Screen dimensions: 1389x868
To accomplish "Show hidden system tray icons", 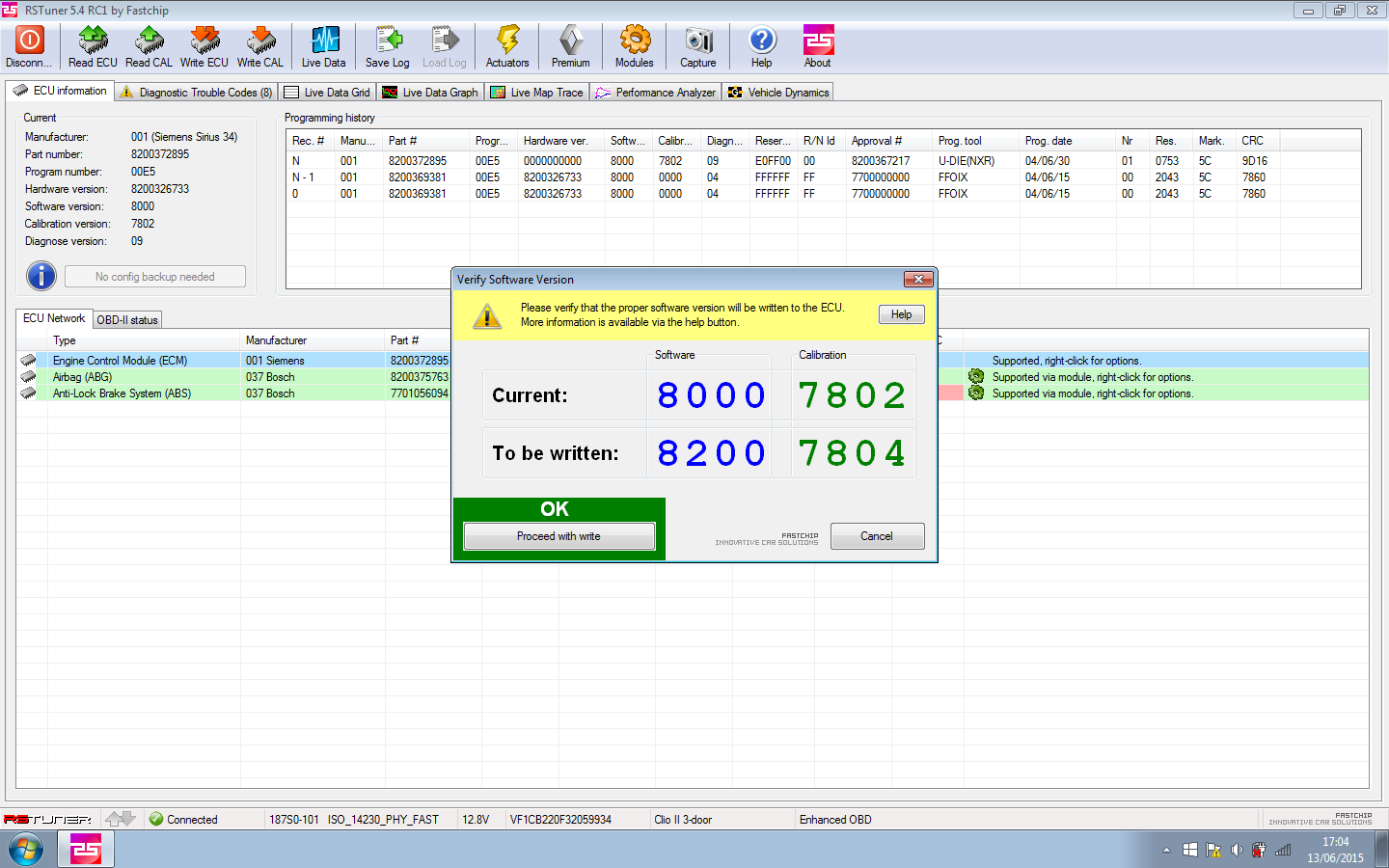I will click(x=1166, y=850).
